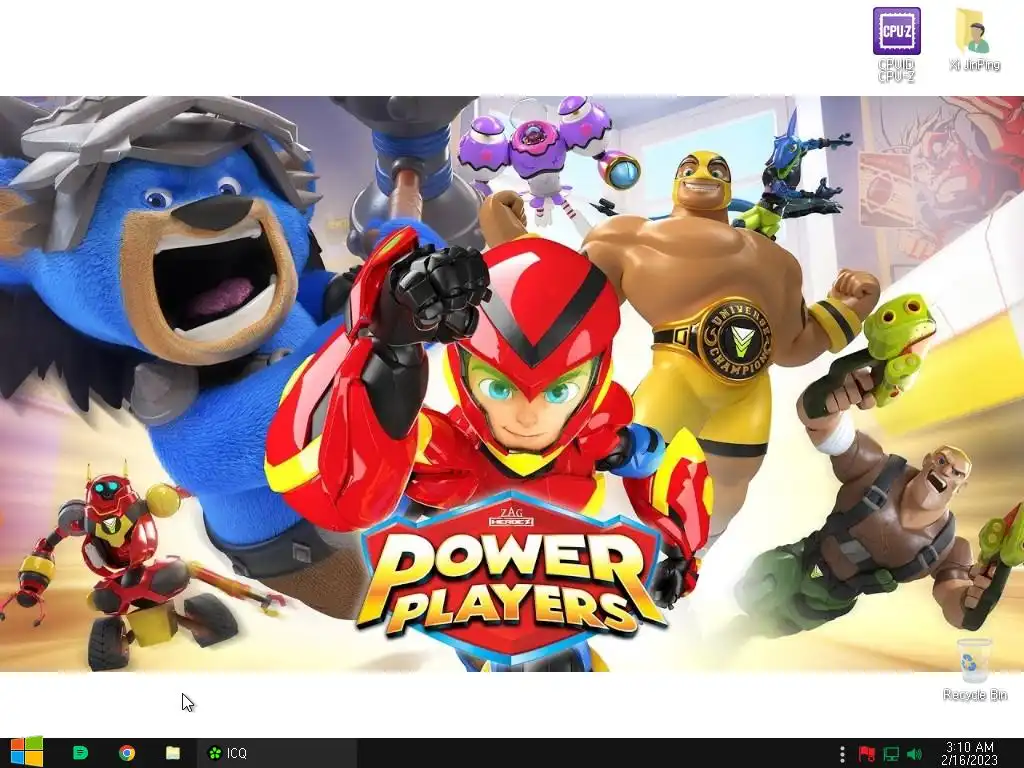The image size is (1024, 768).
Task: Open the volume speaker tray icon
Action: [x=914, y=754]
